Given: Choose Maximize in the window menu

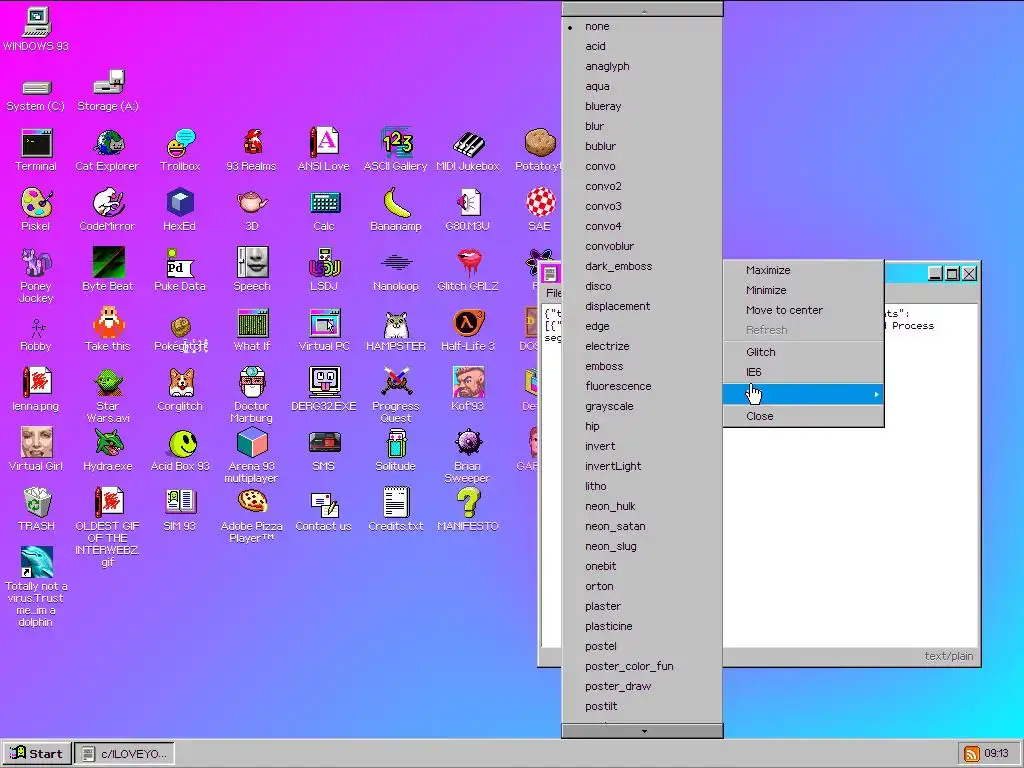Looking at the screenshot, I should click(803, 270).
